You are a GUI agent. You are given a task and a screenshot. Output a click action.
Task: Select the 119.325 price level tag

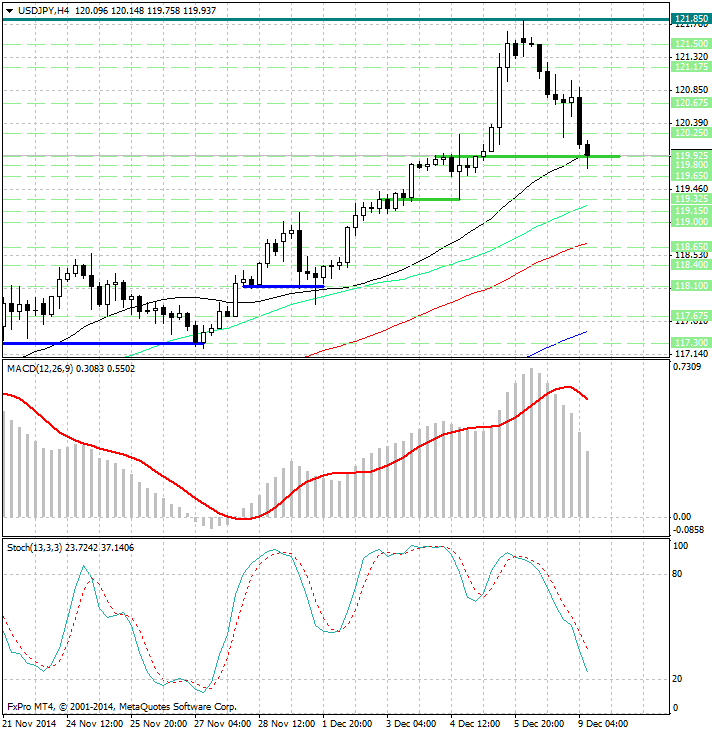[x=691, y=199]
